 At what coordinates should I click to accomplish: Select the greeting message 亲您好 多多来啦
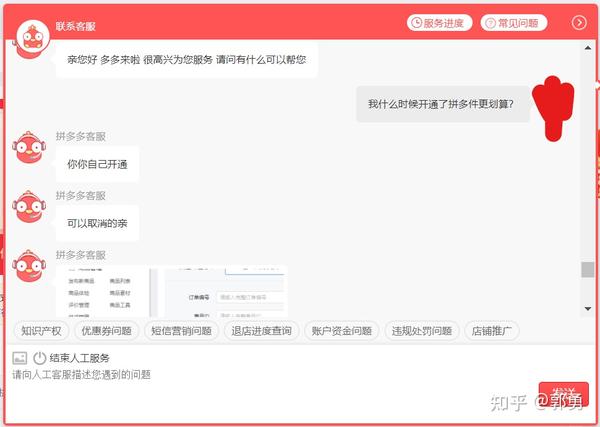pyautogui.click(x=186, y=60)
